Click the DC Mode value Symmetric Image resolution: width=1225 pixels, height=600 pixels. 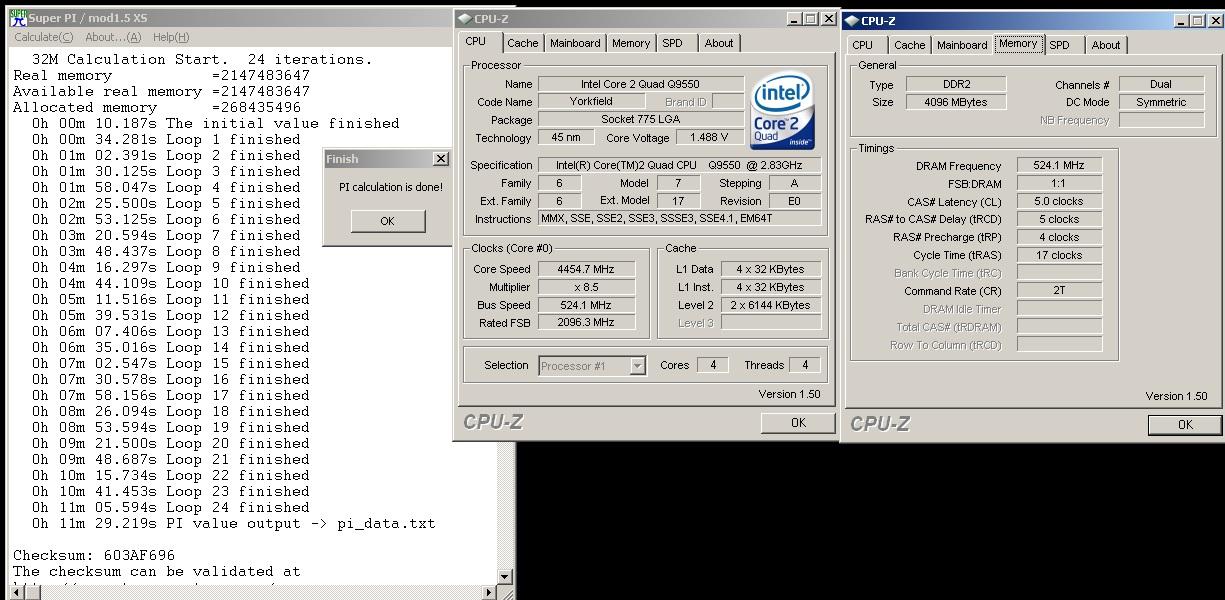pos(1161,103)
